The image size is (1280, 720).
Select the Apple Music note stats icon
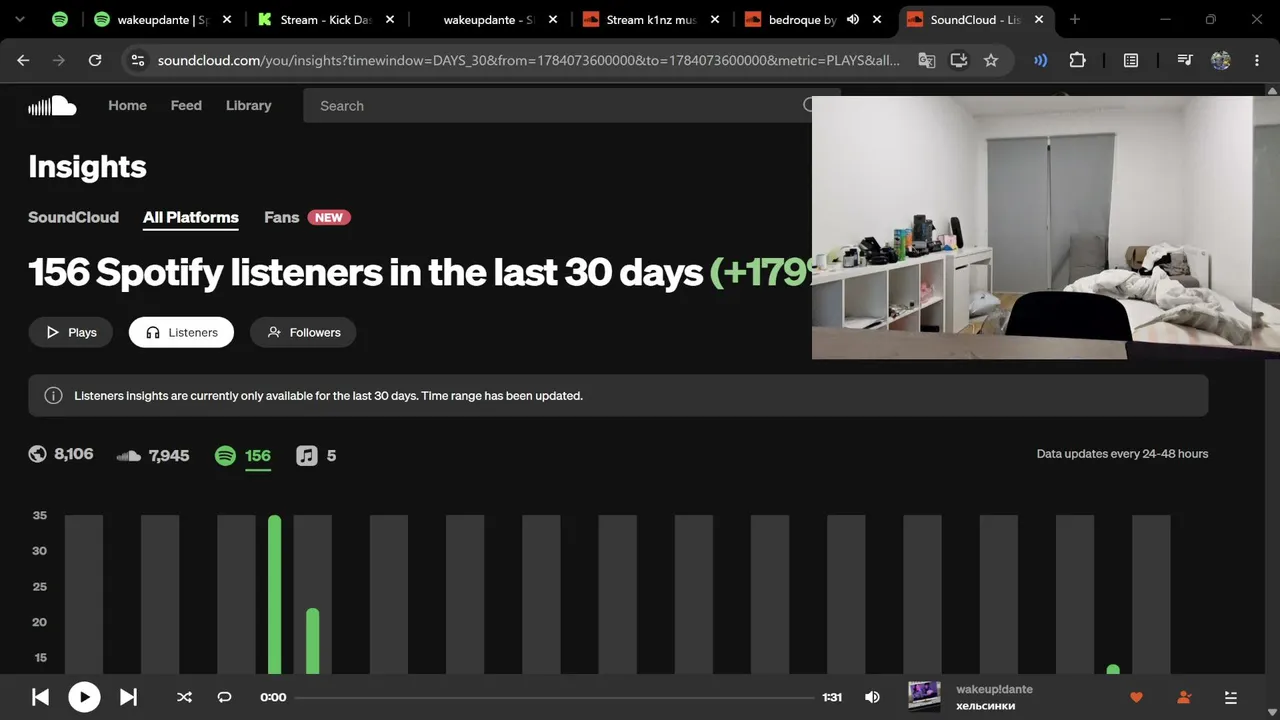pyautogui.click(x=307, y=456)
